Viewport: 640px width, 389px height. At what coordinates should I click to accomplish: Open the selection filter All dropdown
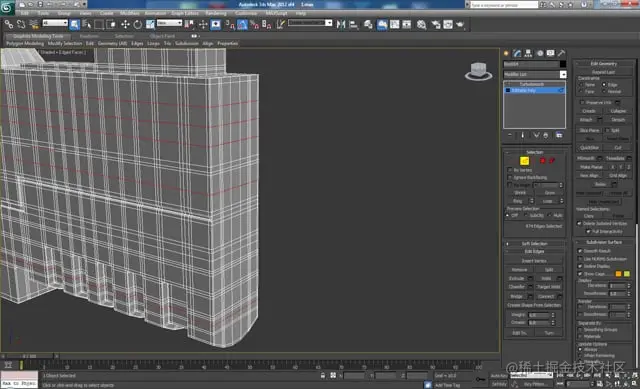coord(55,23)
